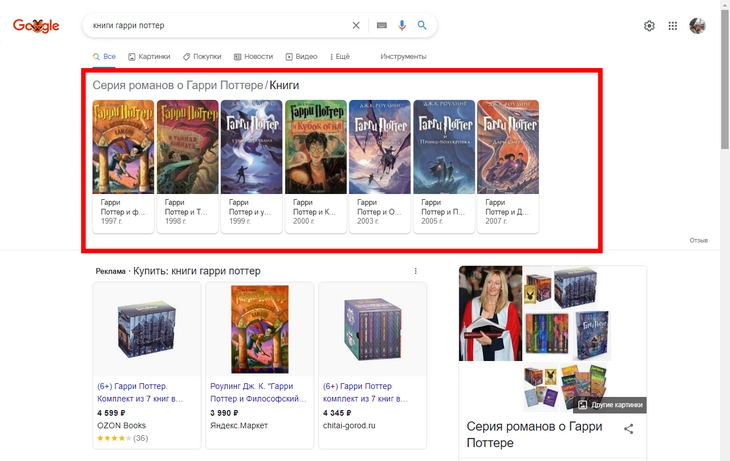730x461 pixels.
Task: Click the share icon in knowledge panel
Action: pos(629,429)
